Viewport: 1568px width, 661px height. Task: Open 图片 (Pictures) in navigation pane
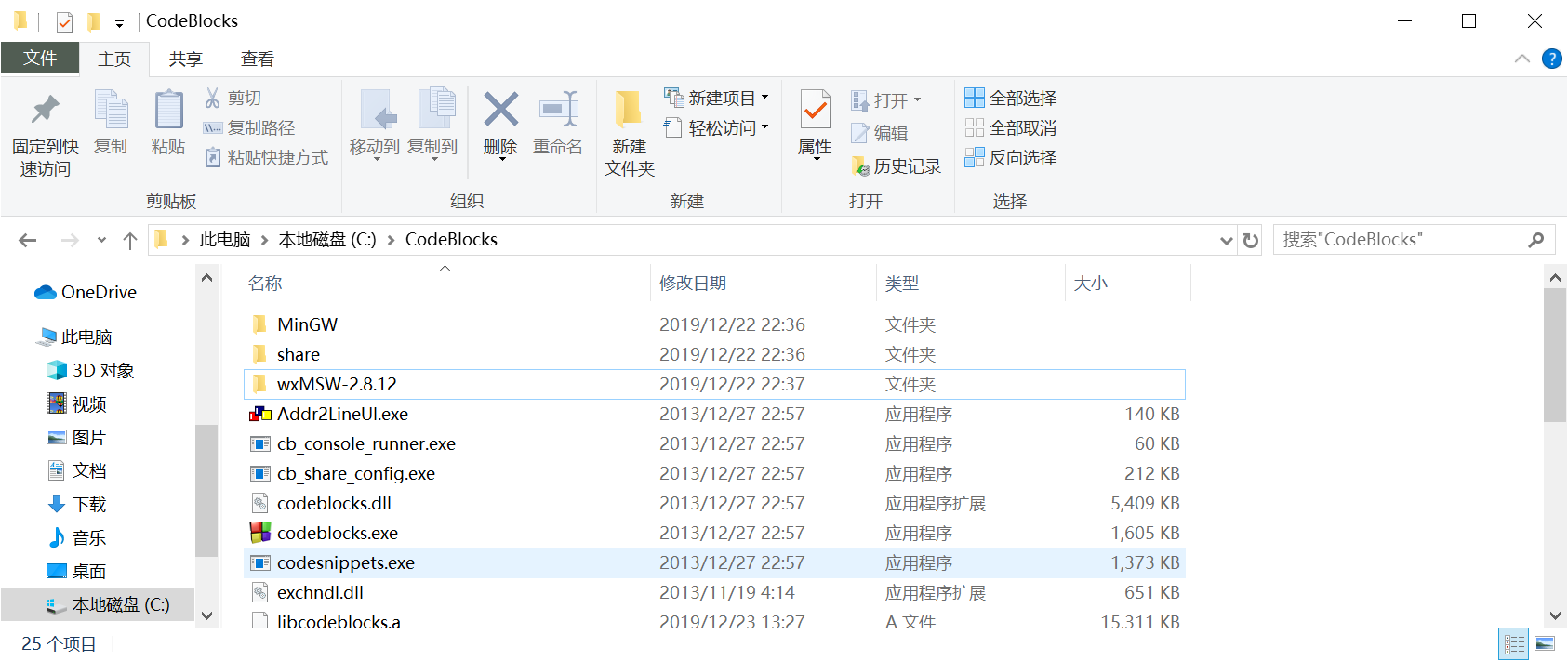tap(76, 437)
